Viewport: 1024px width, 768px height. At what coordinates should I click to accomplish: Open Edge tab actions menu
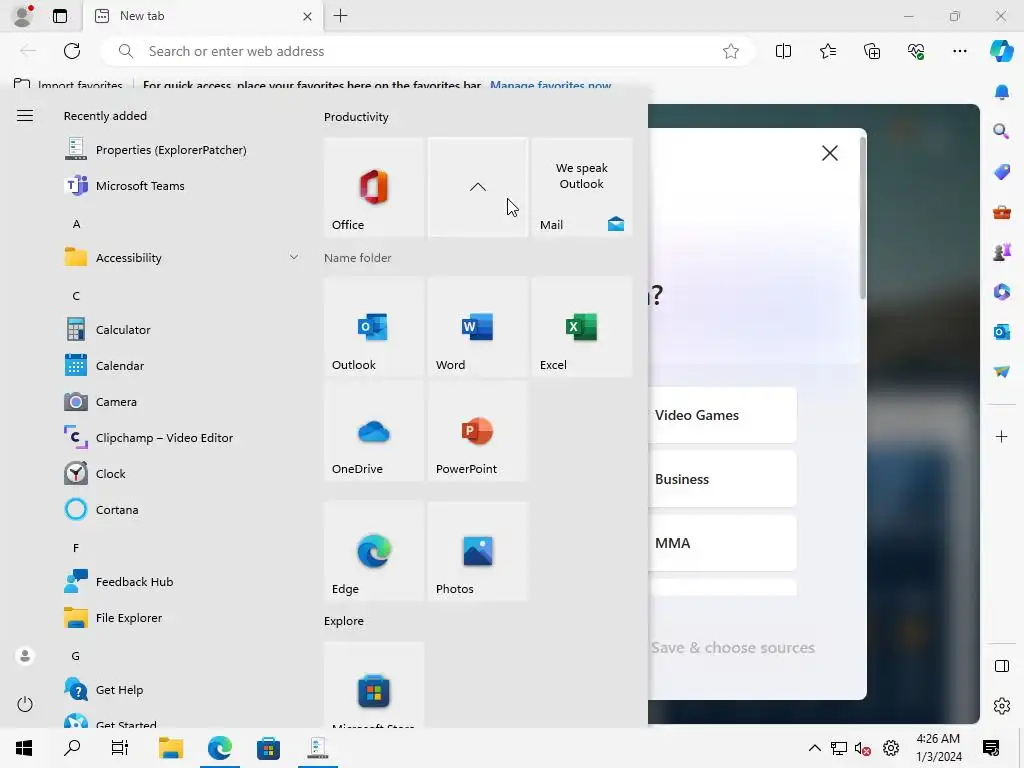click(60, 16)
